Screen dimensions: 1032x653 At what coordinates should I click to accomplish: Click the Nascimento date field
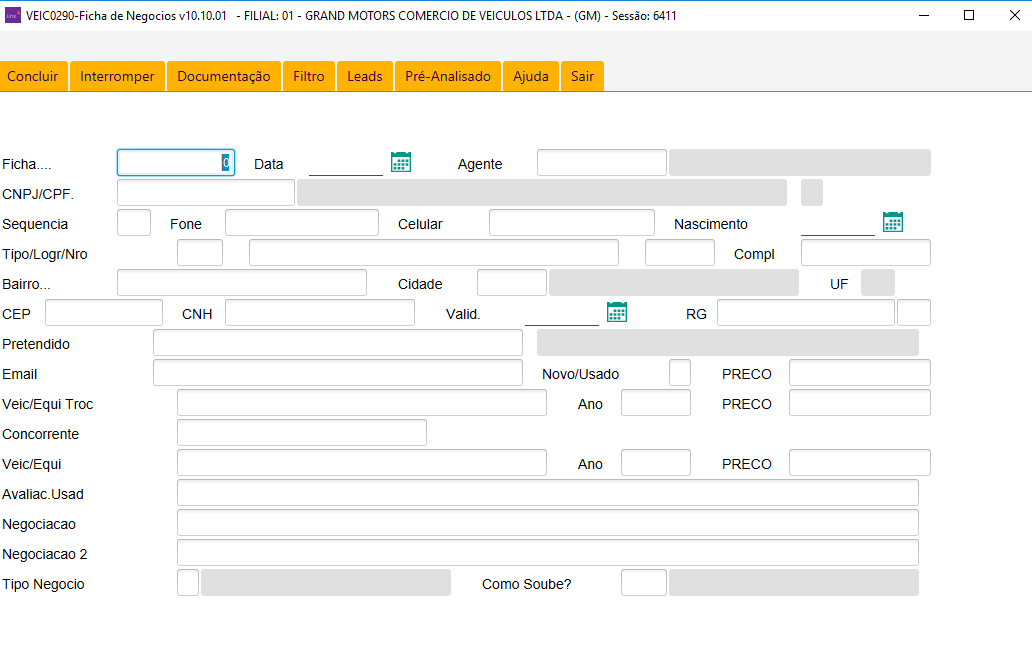point(838,223)
